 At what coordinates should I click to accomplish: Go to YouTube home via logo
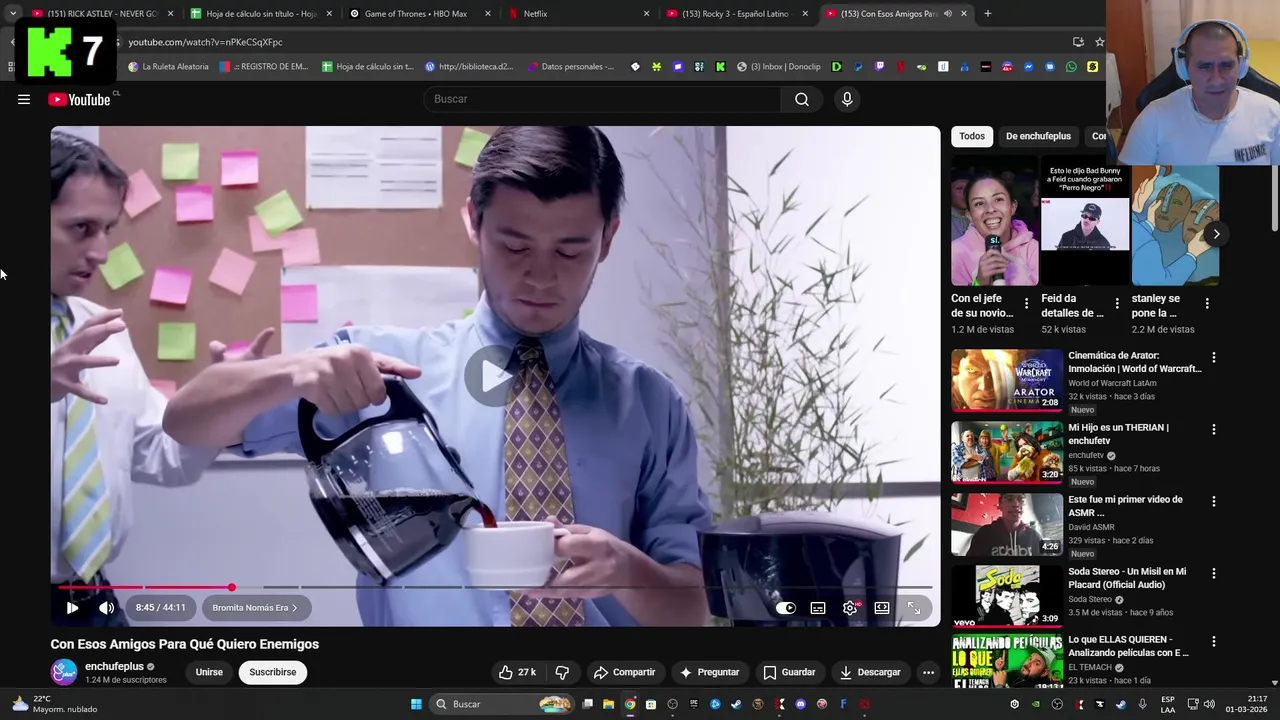tap(80, 99)
